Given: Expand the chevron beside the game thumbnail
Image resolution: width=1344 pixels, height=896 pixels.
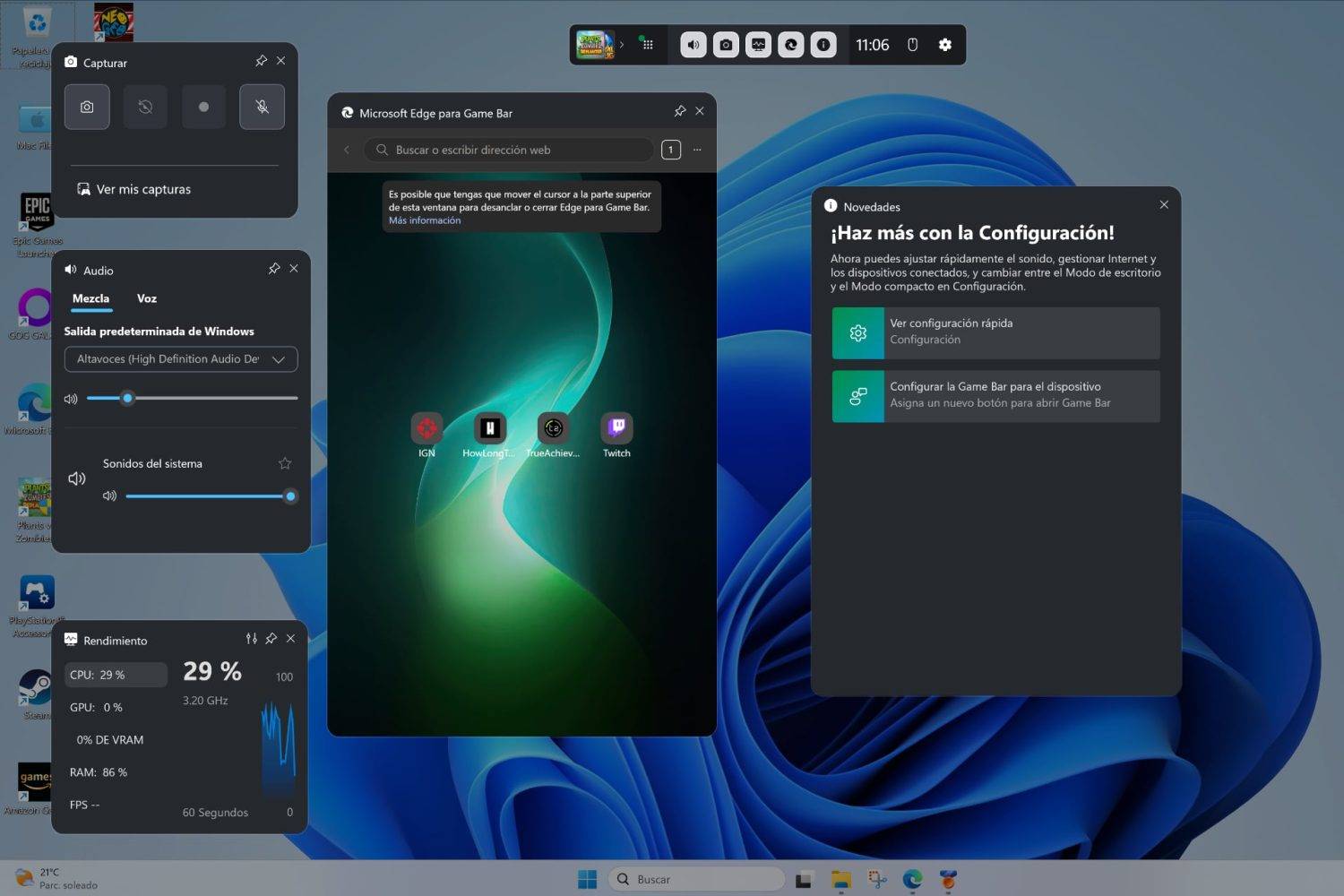Looking at the screenshot, I should click(x=622, y=45).
